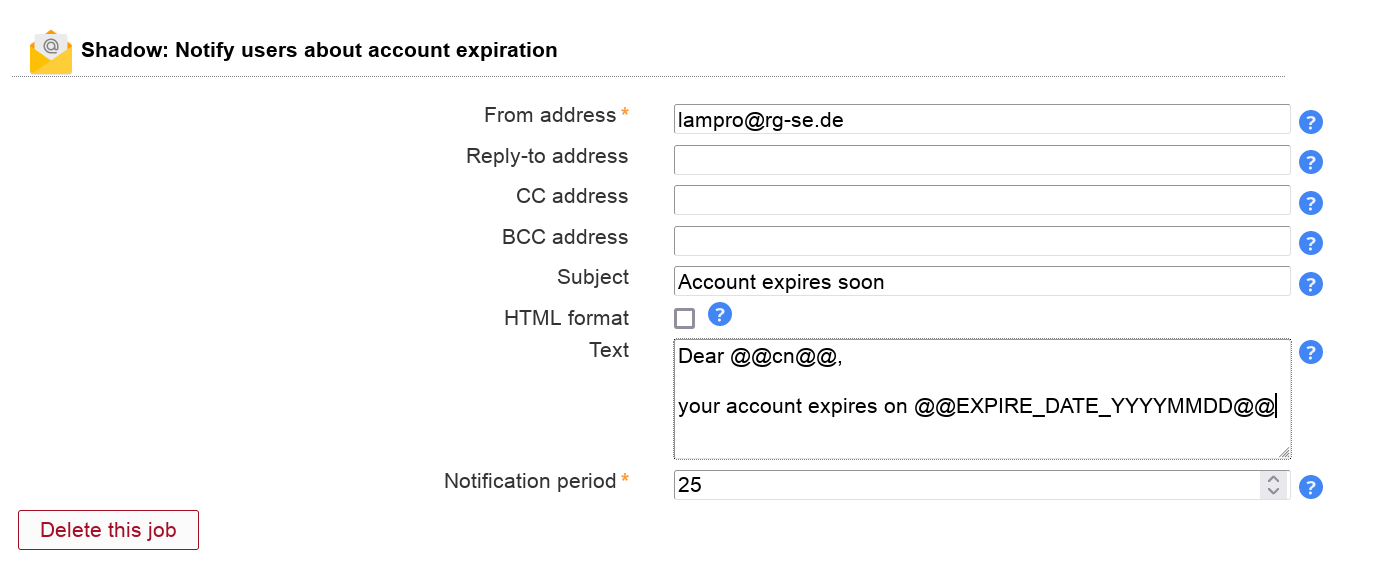This screenshot has width=1386, height=575.
Task: Open the Subject field help icon
Action: coord(1310,284)
